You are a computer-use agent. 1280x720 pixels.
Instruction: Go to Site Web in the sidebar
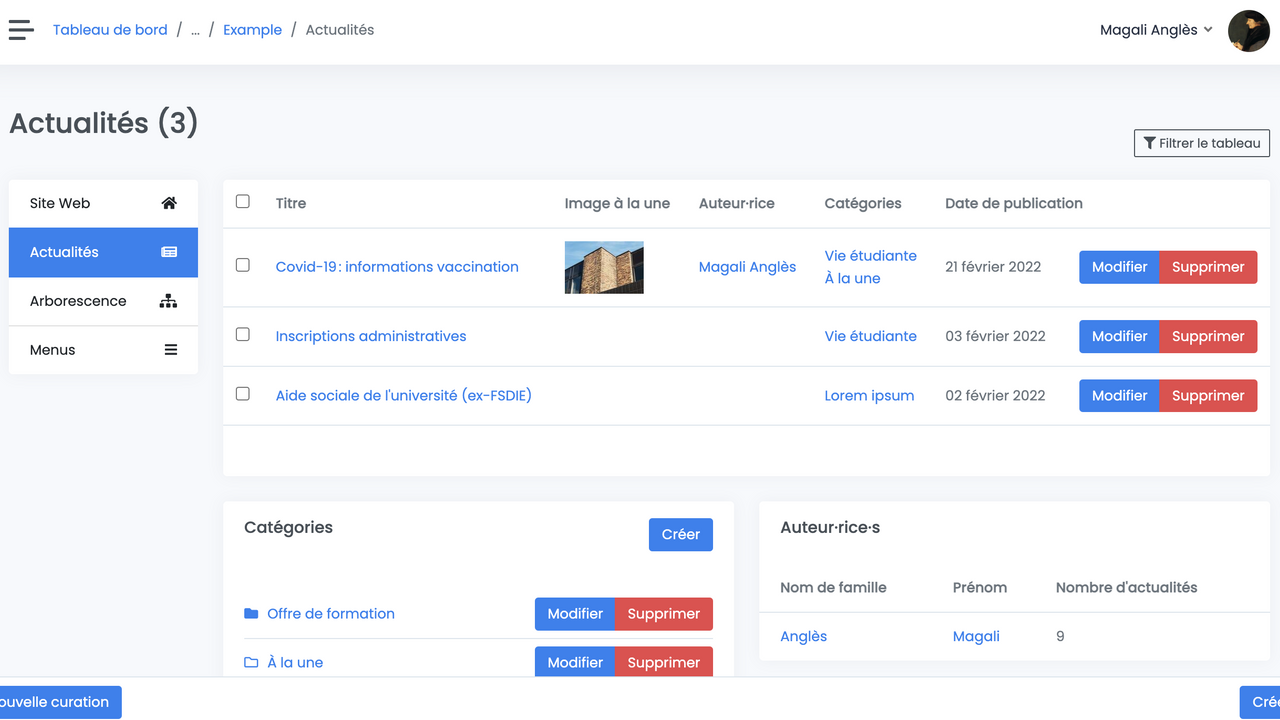point(60,203)
